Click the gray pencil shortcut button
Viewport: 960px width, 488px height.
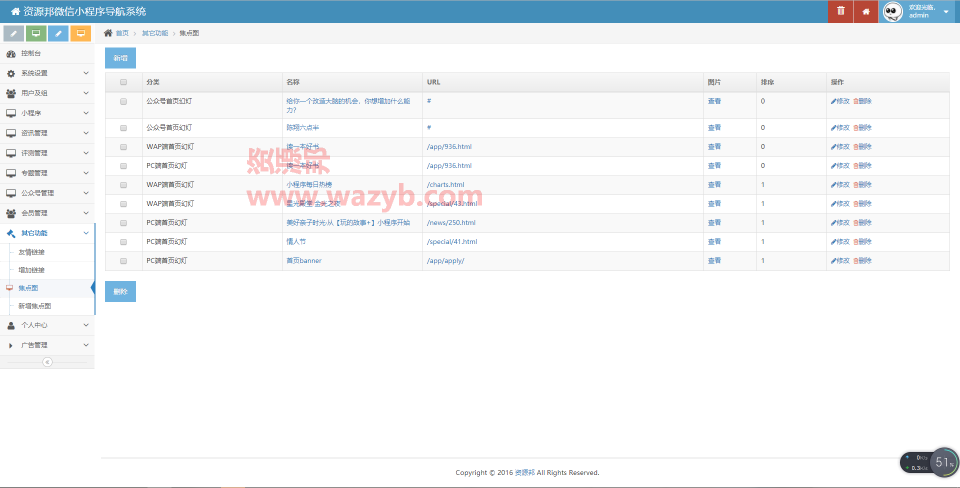(x=13, y=34)
